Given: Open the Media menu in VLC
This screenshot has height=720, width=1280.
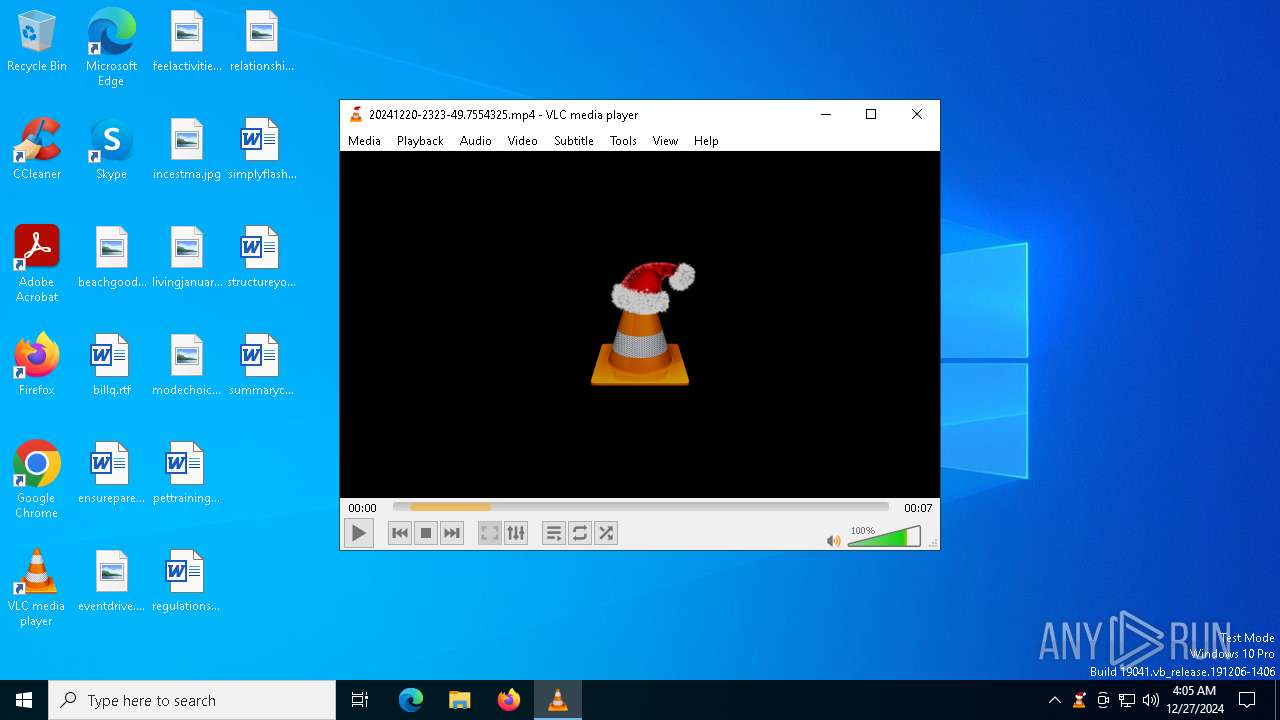Looking at the screenshot, I should (x=364, y=141).
